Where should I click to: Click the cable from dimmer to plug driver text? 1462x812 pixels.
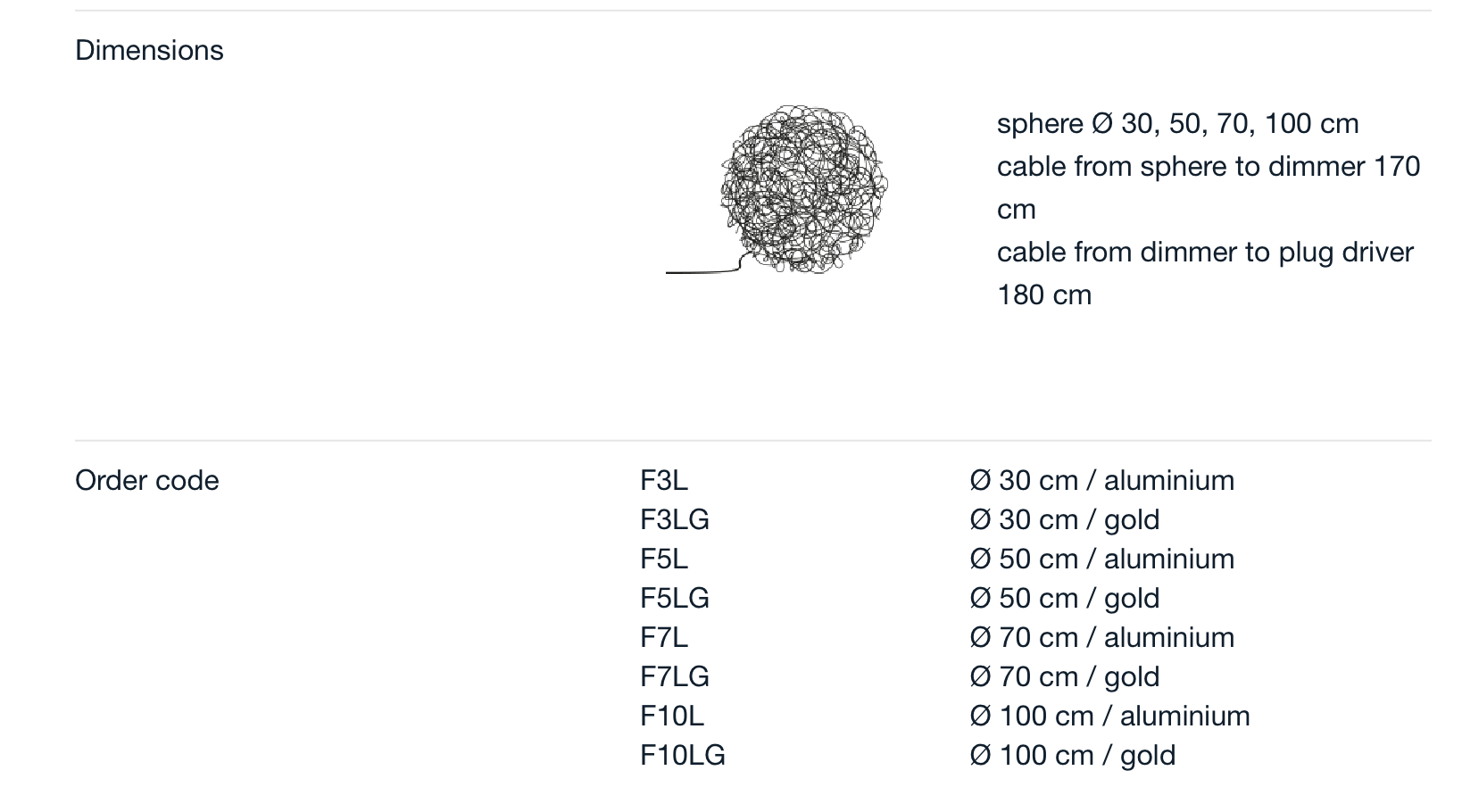click(x=1205, y=274)
